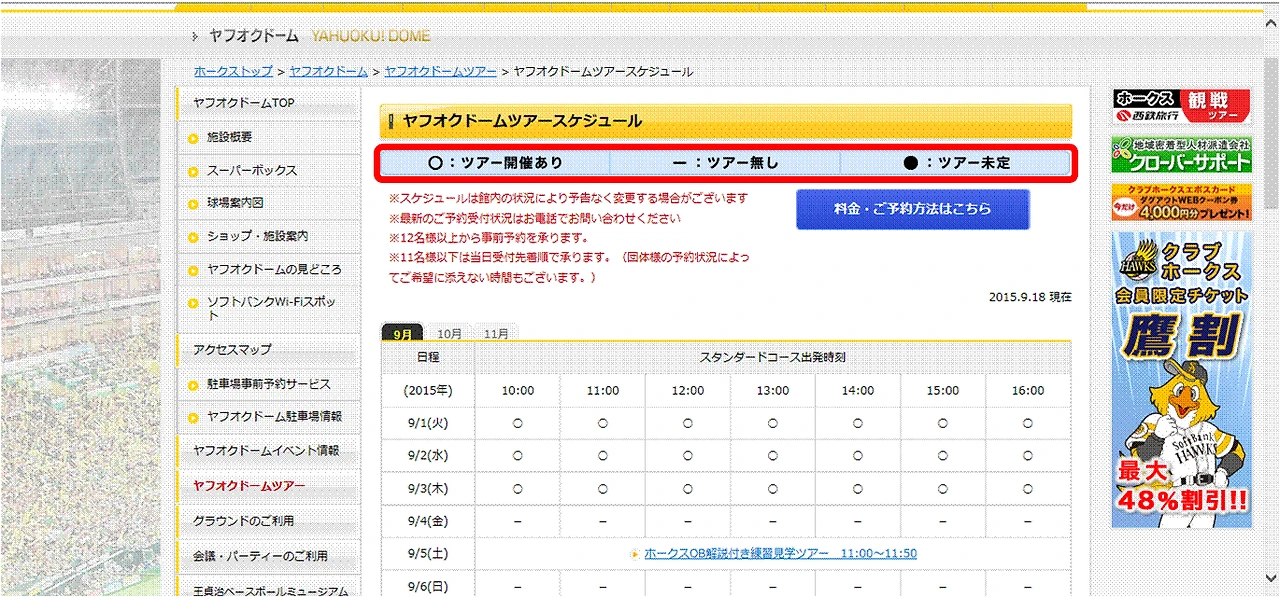
Task: Select 駐車場事前予約サービス sidebar item
Action: pos(268,384)
